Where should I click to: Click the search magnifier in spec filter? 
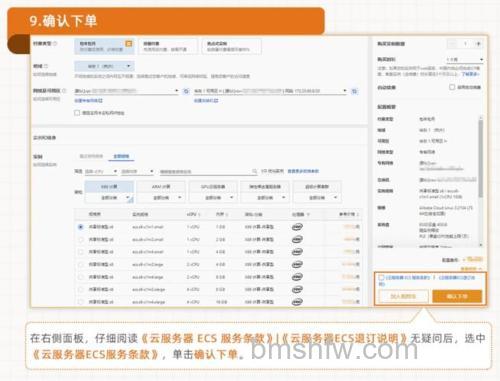(x=255, y=171)
